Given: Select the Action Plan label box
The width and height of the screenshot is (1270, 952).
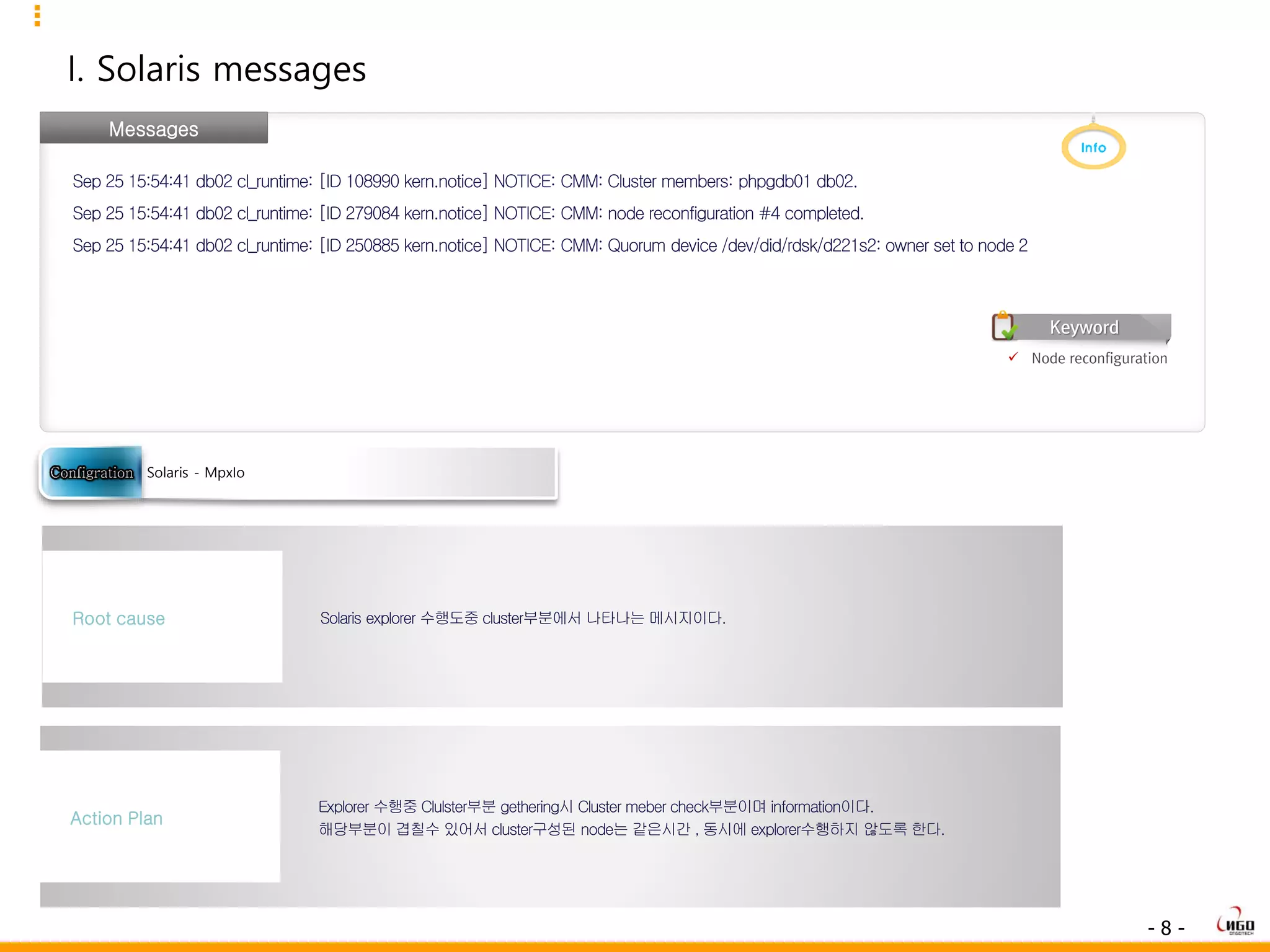Looking at the screenshot, I should [161, 817].
